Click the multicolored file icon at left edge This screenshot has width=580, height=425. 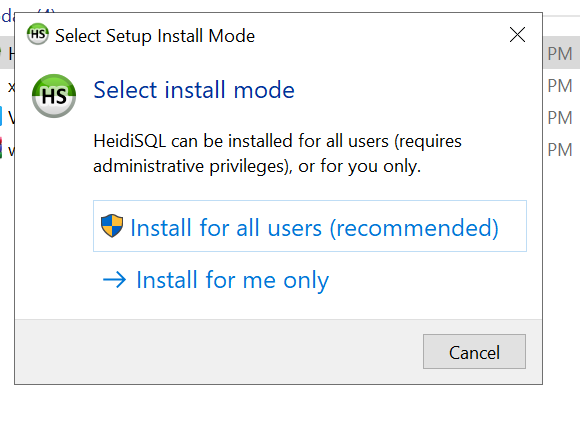point(1,148)
